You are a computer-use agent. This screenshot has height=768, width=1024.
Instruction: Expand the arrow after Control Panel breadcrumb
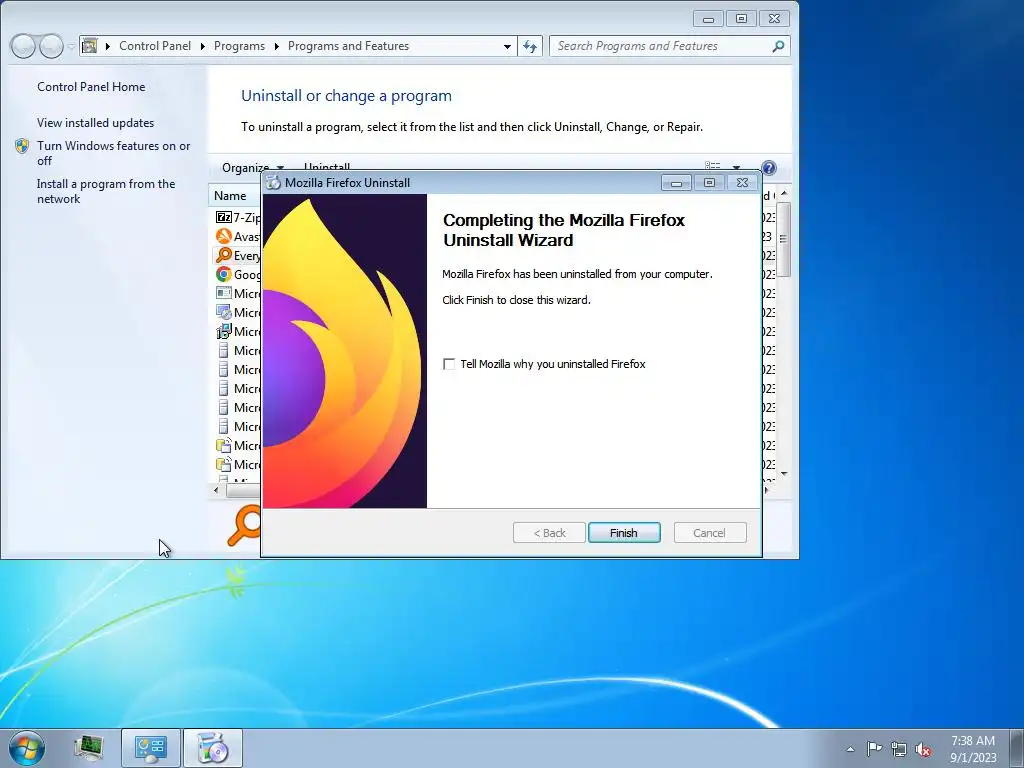[202, 46]
